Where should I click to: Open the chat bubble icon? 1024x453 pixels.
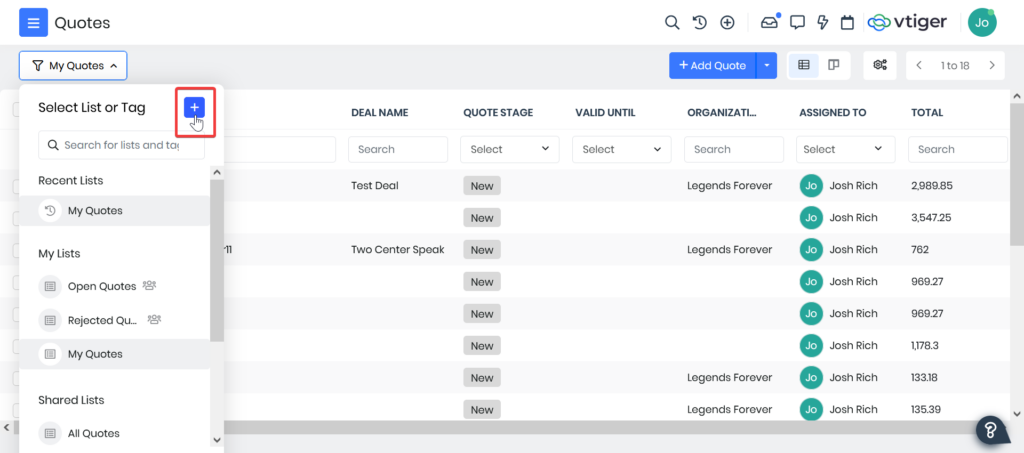tap(797, 23)
